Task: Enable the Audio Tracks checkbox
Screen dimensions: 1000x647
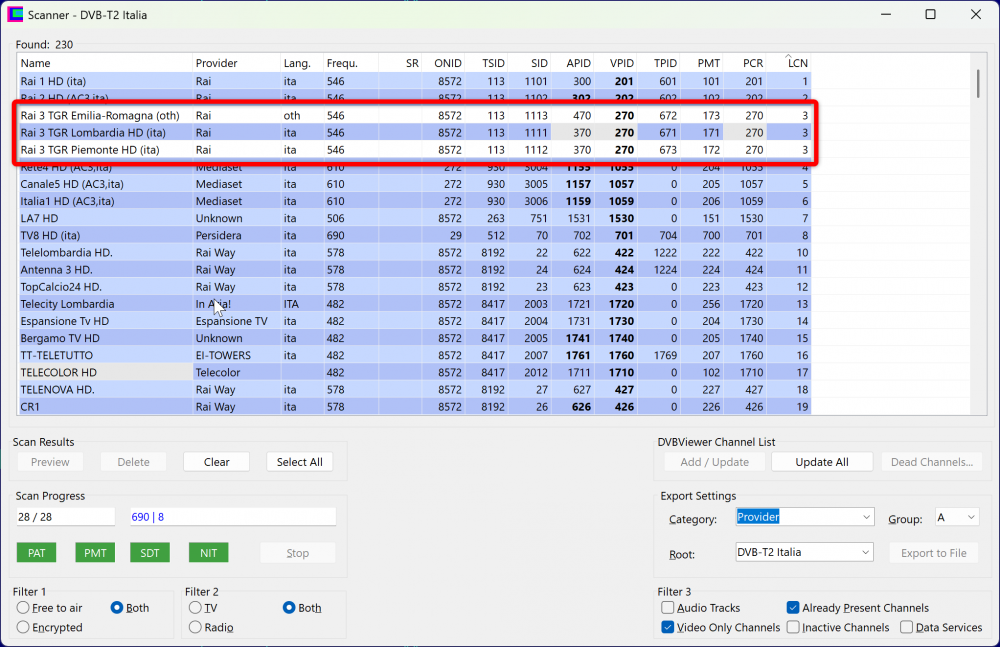Action: [668, 608]
